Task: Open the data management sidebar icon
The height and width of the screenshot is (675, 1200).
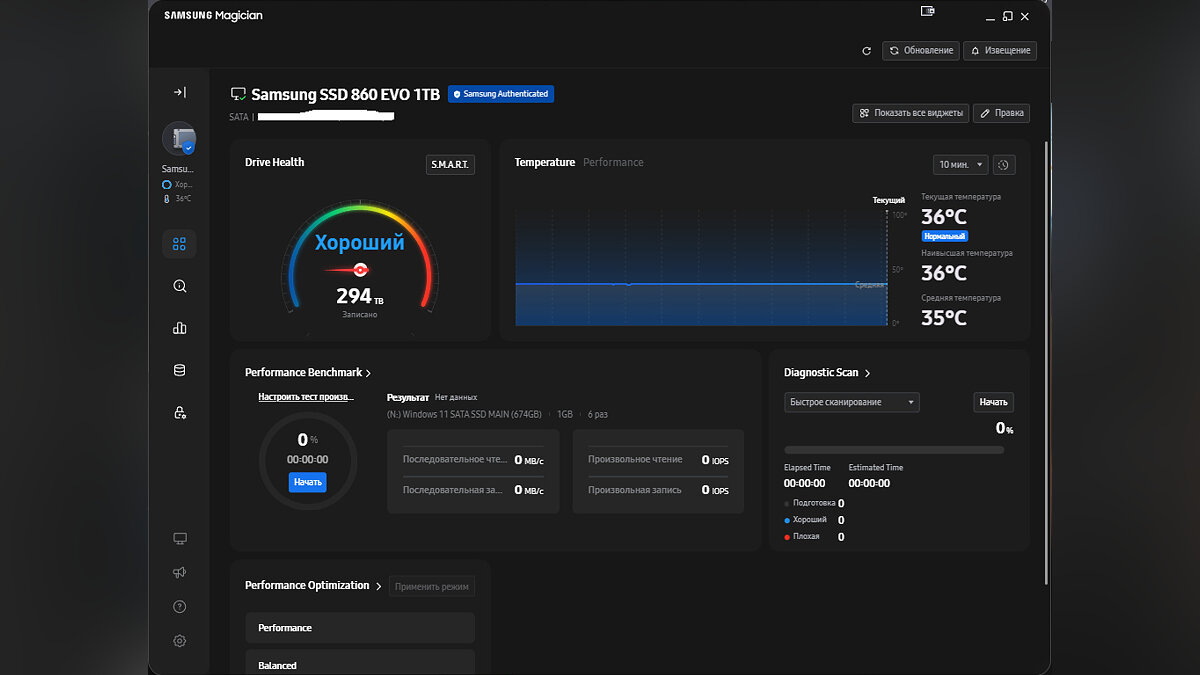Action: [179, 370]
